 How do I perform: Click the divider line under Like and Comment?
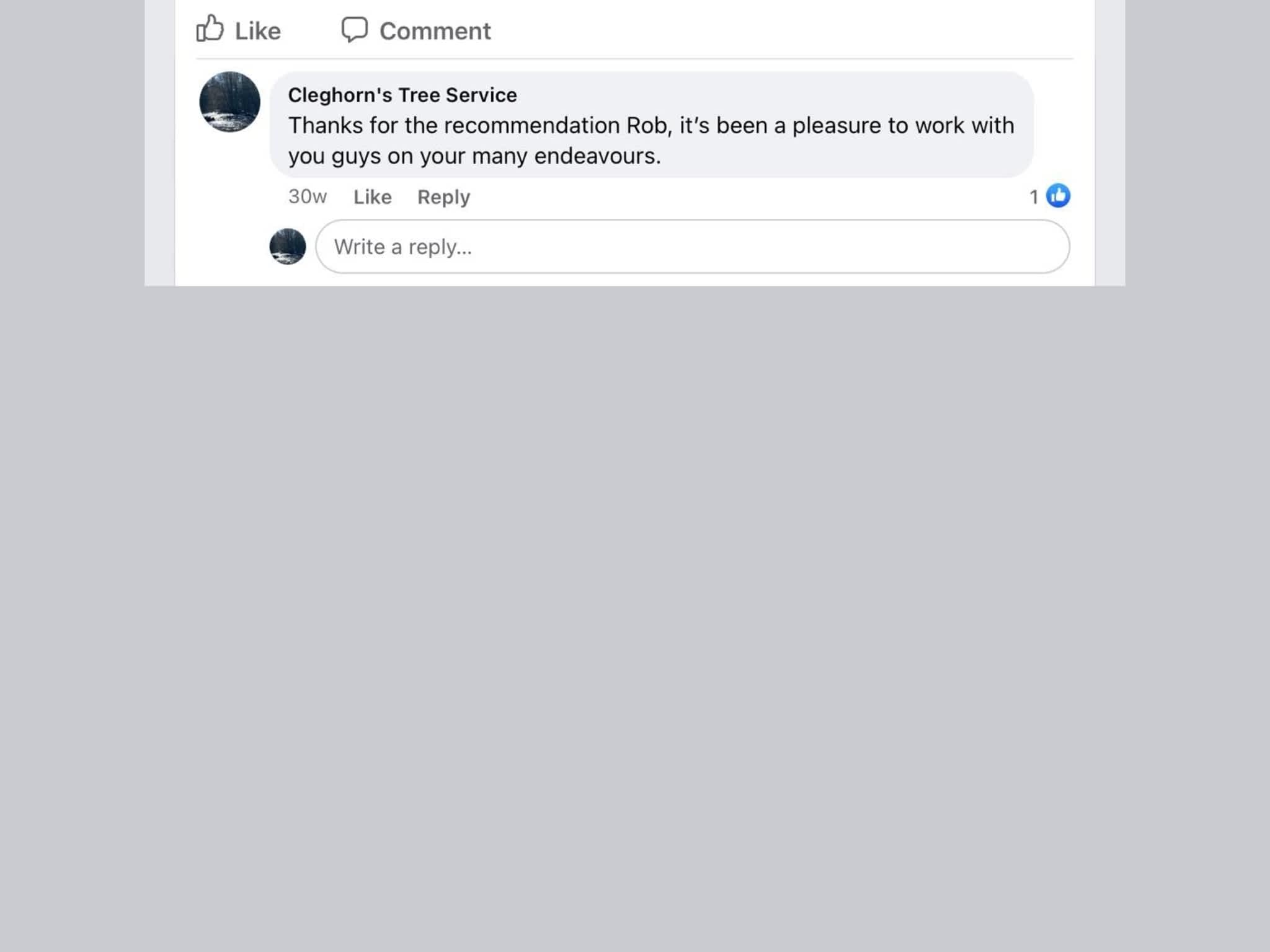[x=634, y=59]
